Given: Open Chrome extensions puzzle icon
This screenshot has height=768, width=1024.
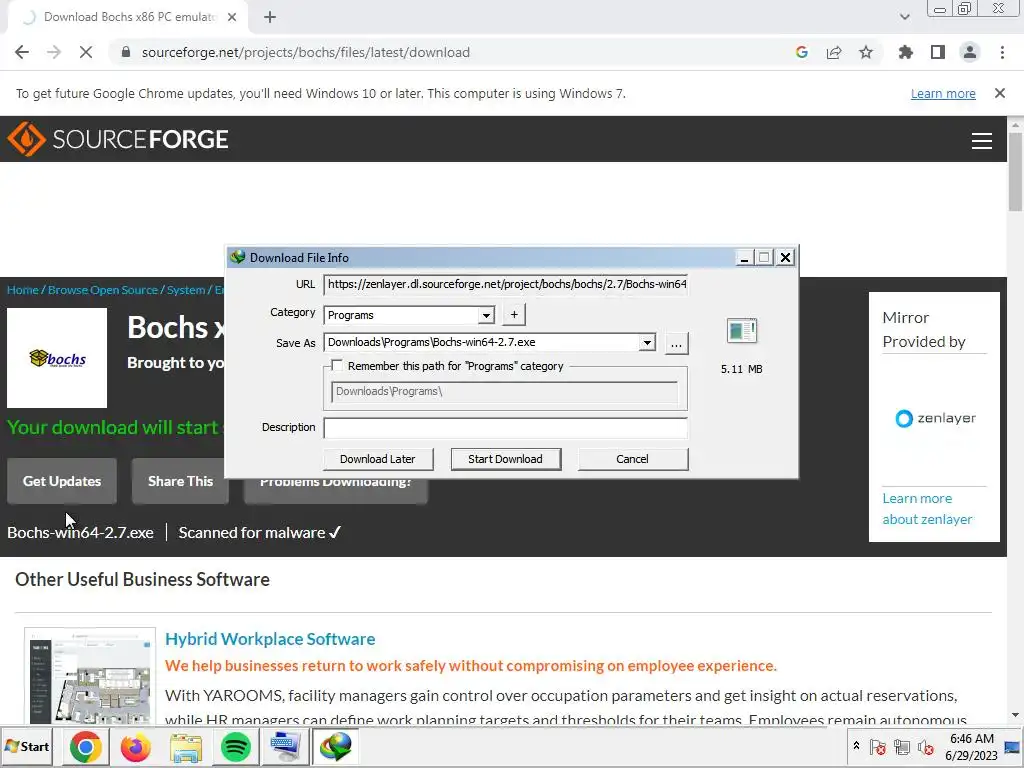Looking at the screenshot, I should 905,52.
